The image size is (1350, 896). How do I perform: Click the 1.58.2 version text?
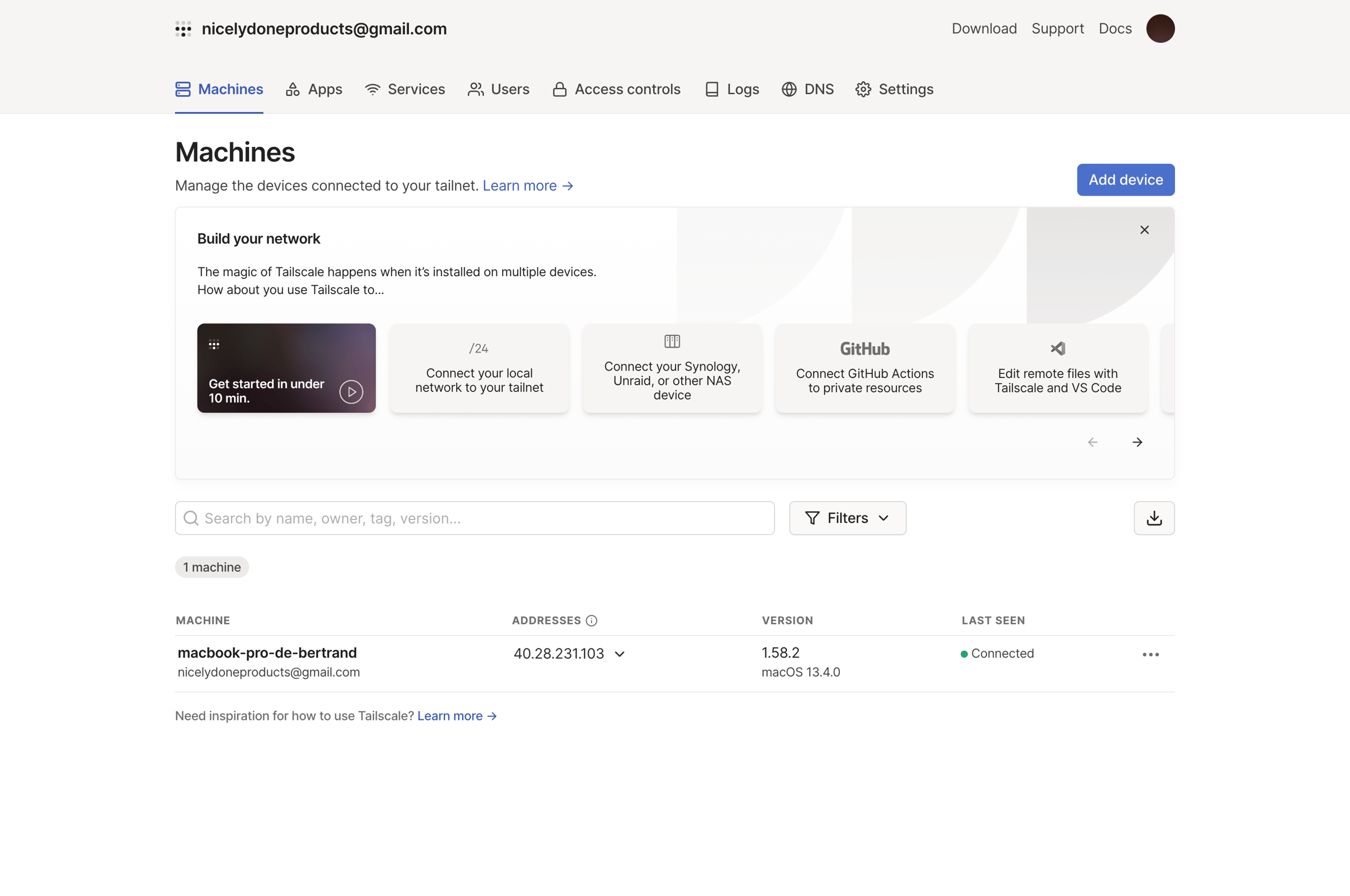780,652
